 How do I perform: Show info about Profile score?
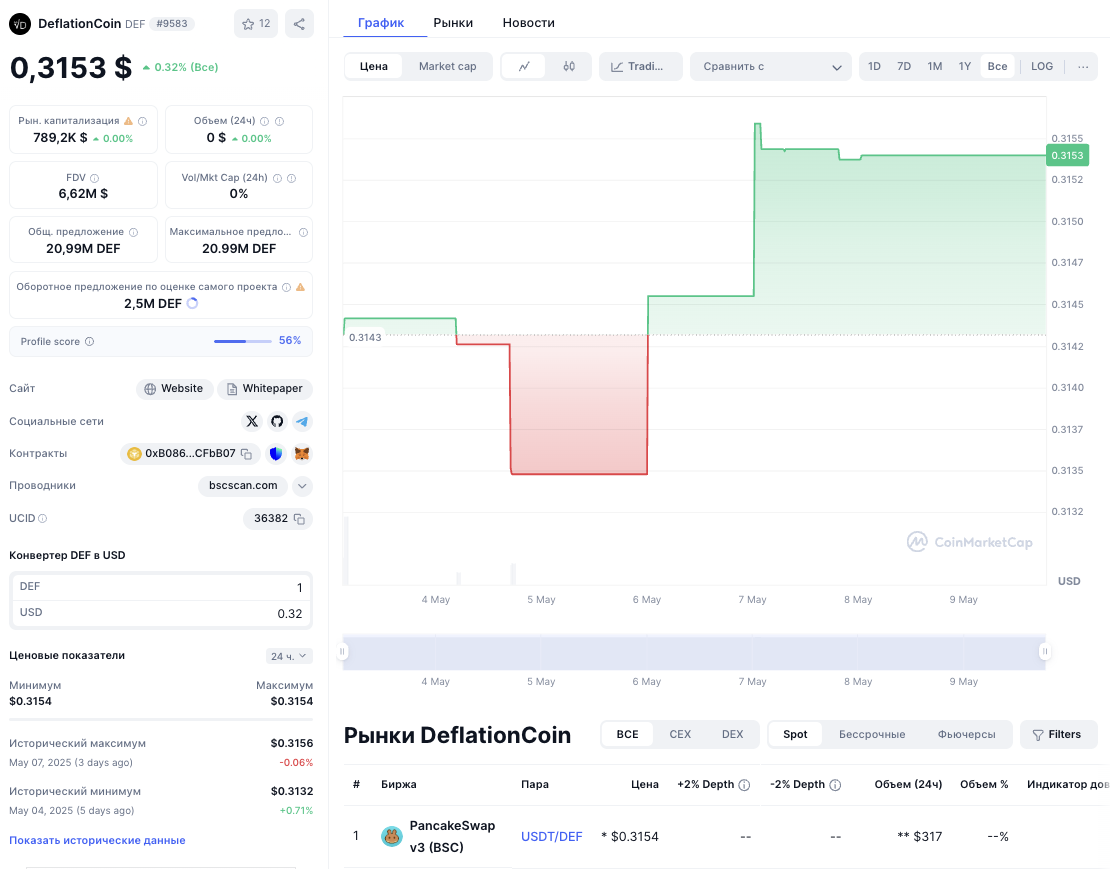coord(89,342)
